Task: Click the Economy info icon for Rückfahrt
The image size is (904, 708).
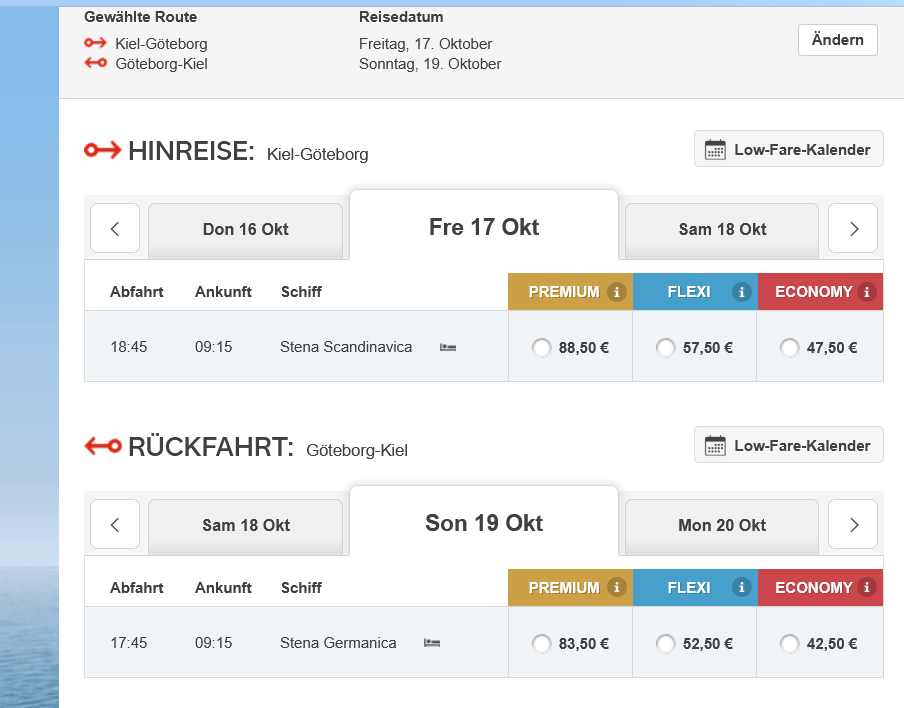Action: 867,588
